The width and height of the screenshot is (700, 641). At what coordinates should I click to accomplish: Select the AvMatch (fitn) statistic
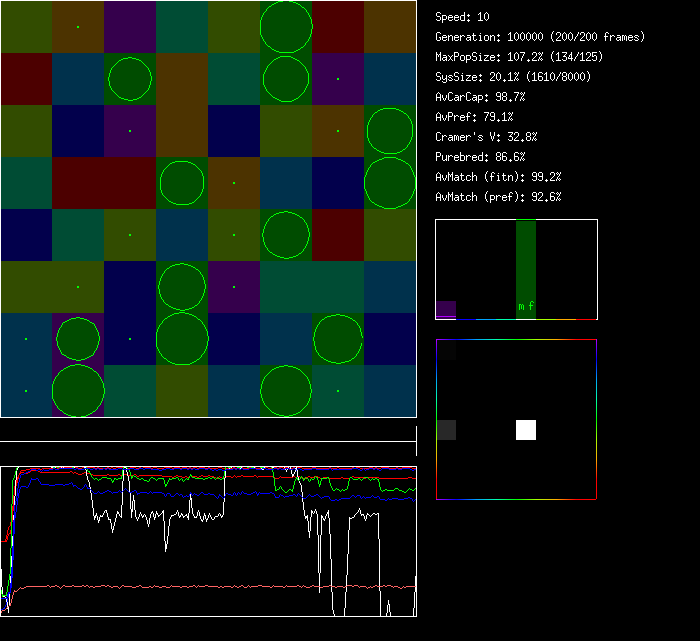tap(498, 177)
